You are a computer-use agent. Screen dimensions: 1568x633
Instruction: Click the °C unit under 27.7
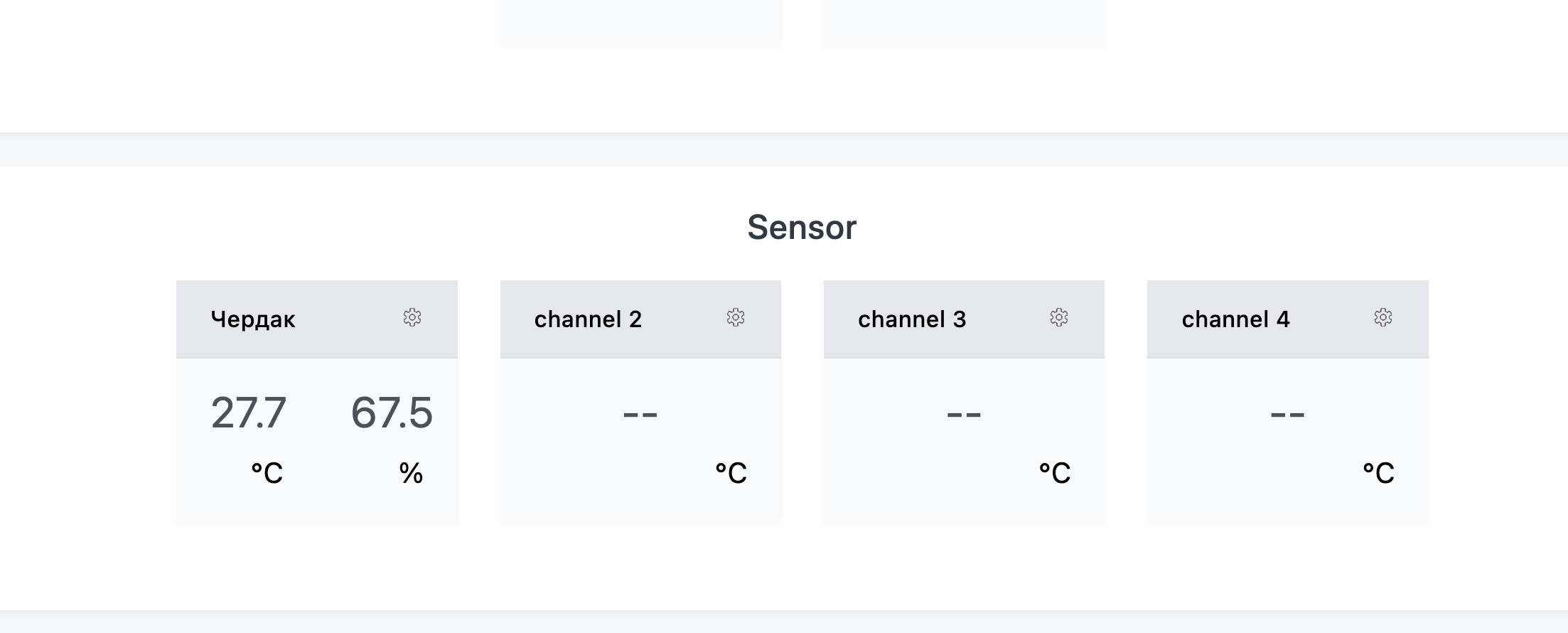click(x=267, y=473)
